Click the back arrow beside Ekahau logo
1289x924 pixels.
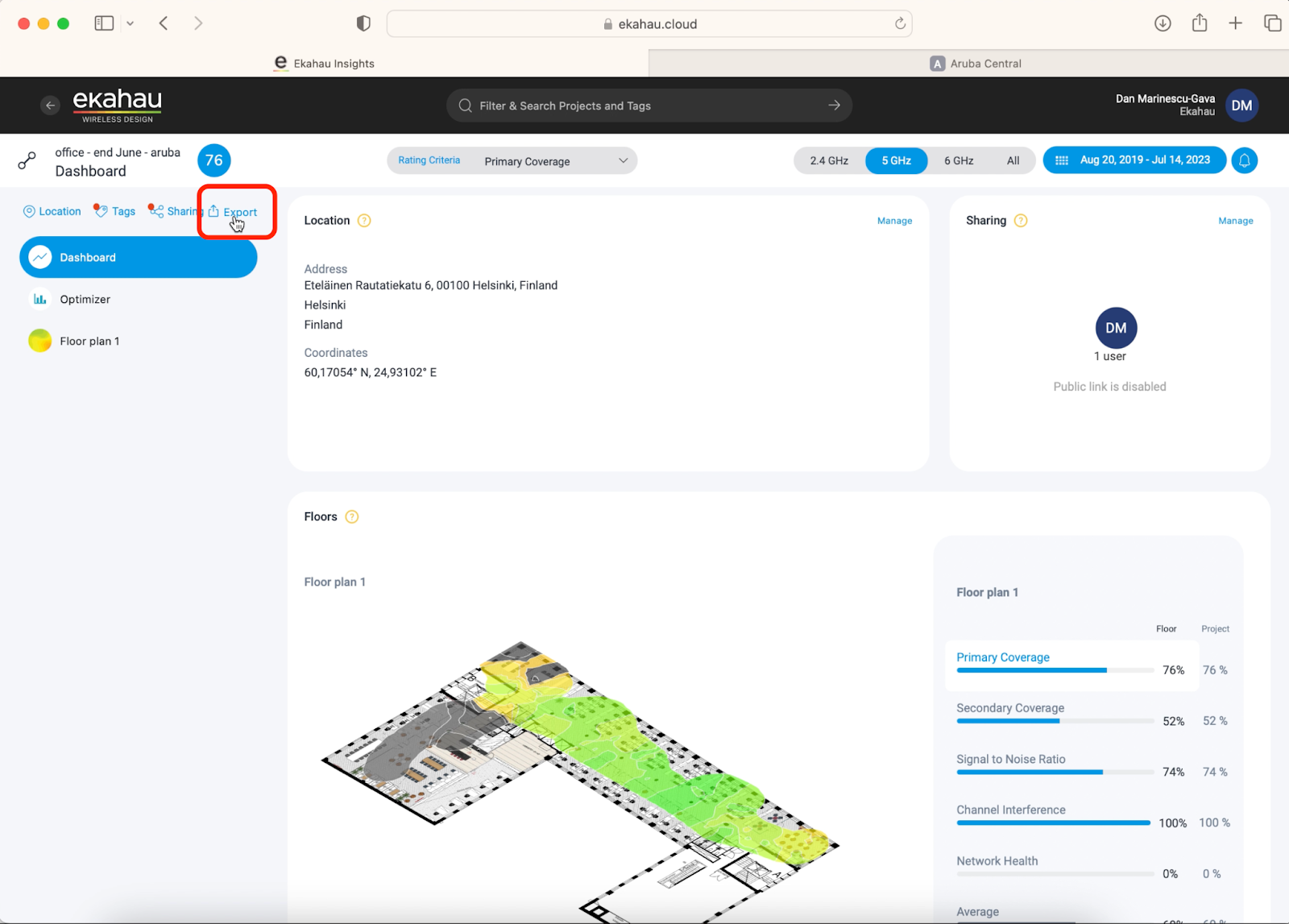point(50,106)
